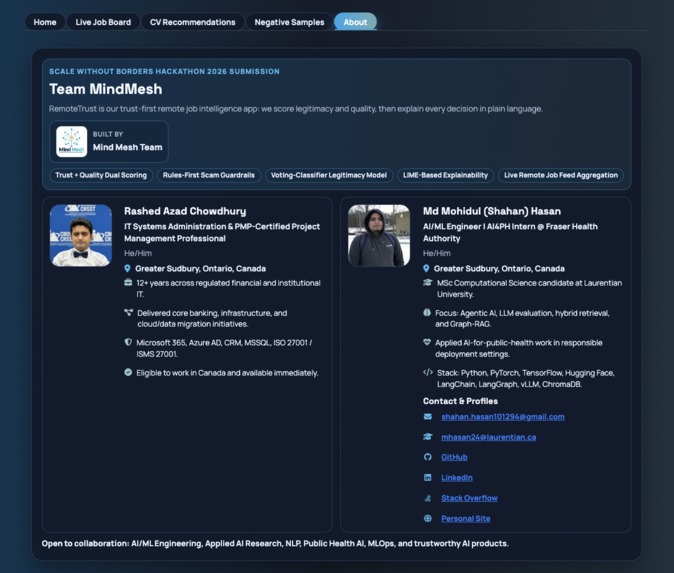Open the shahan.hasan101294@gmail.com email link

[503, 417]
